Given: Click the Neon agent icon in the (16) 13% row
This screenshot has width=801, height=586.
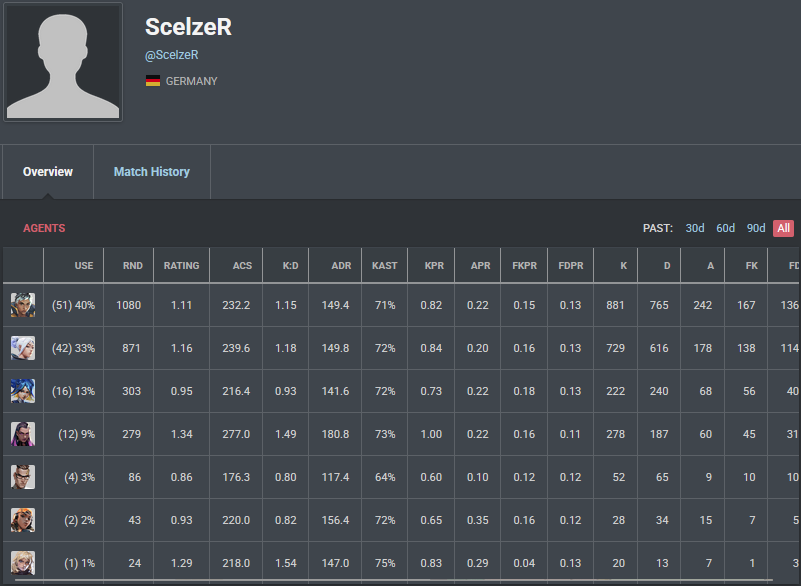Looking at the screenshot, I should [x=23, y=391].
